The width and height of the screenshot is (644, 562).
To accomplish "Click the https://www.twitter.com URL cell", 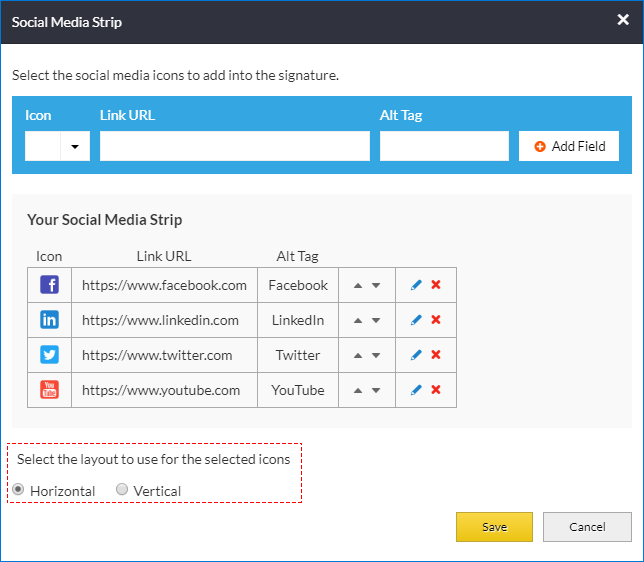I will [164, 355].
